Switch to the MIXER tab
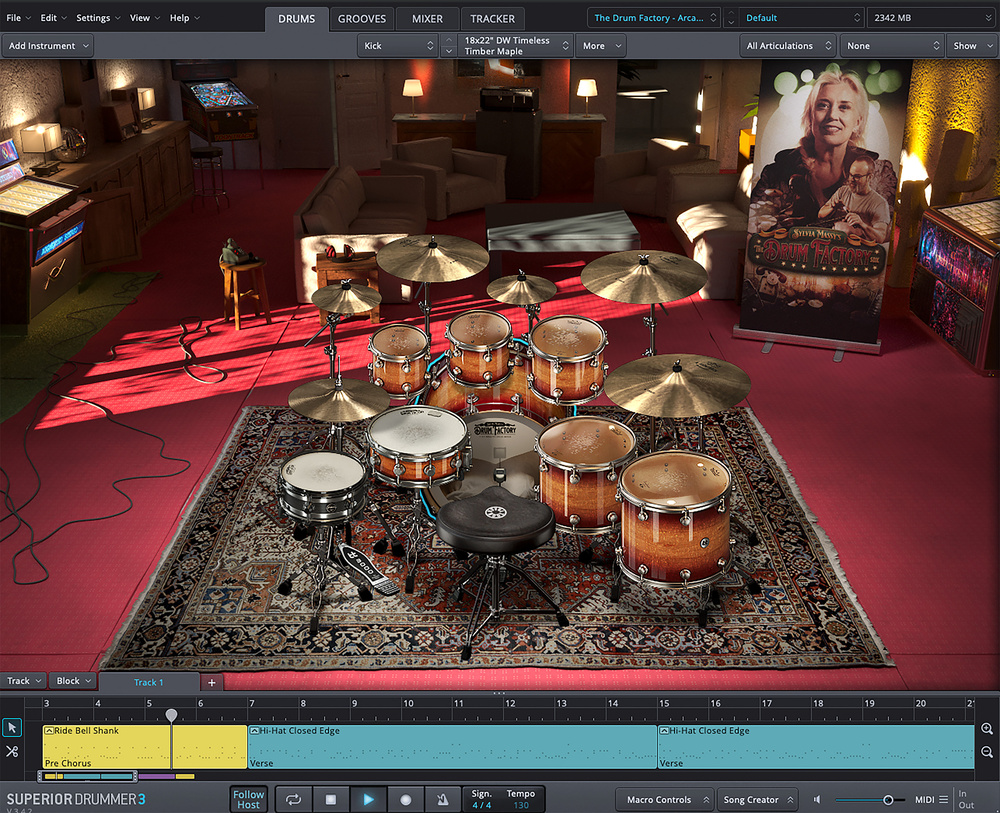The height and width of the screenshot is (813, 1000). [x=427, y=18]
